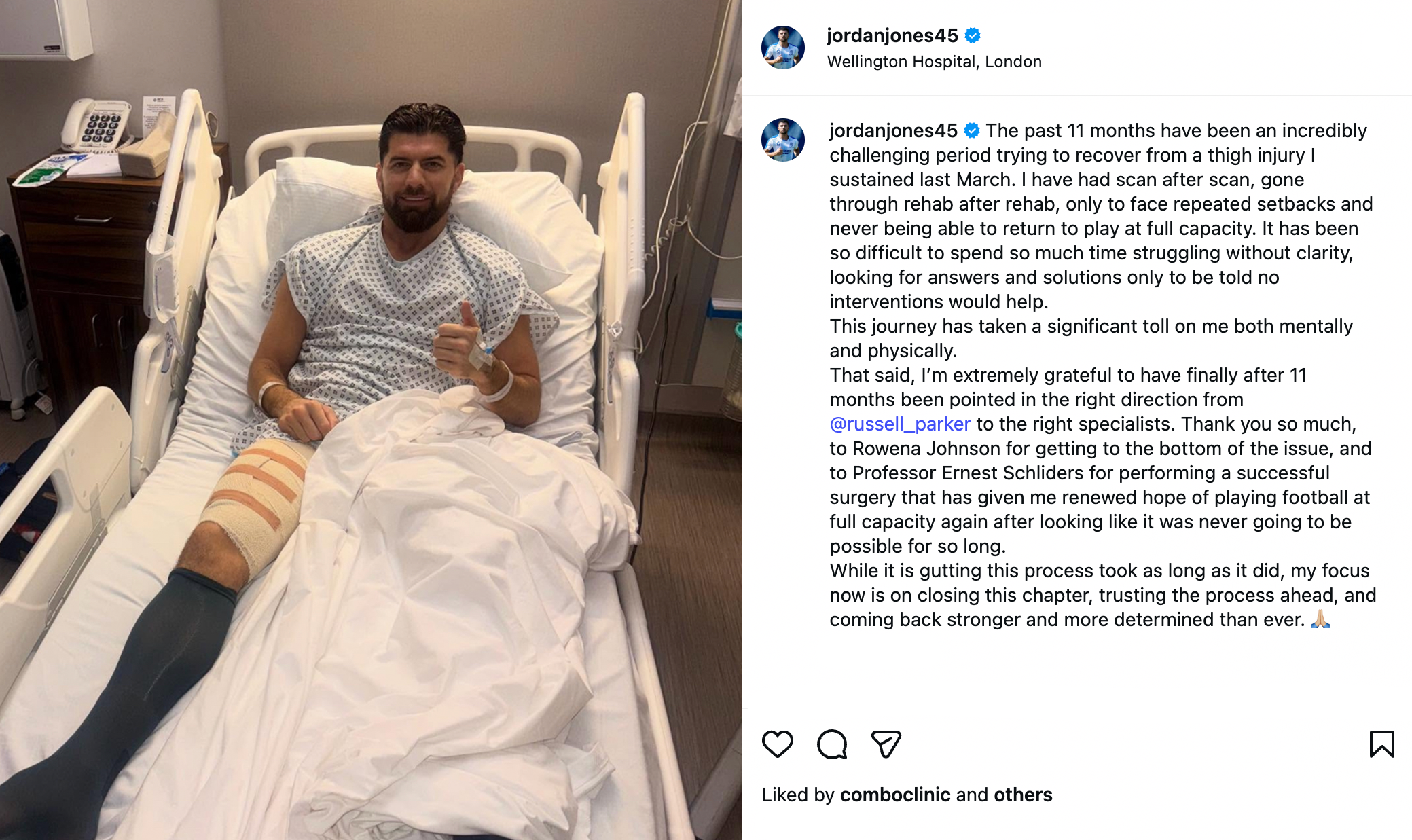Click the verified badge in the caption
The height and width of the screenshot is (840, 1412).
[972, 130]
